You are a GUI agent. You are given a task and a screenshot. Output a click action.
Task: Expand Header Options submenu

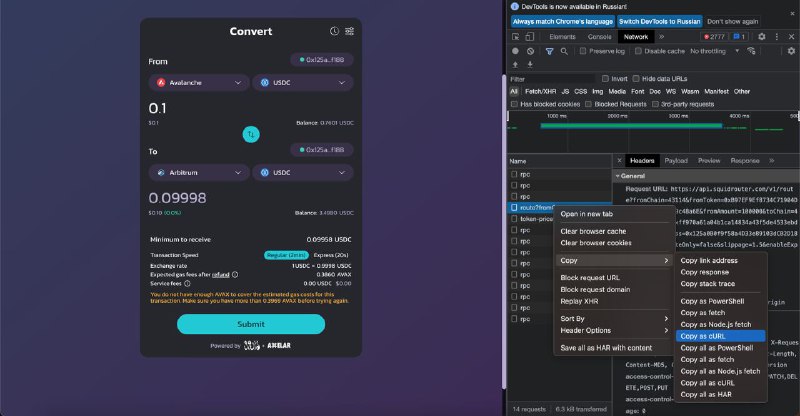point(614,330)
